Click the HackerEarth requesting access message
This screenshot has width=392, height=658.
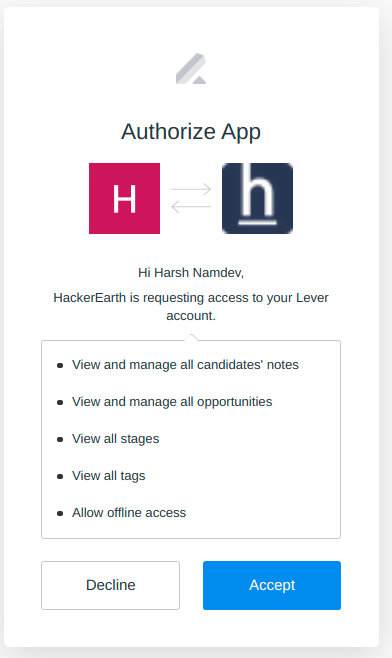pyautogui.click(x=191, y=306)
